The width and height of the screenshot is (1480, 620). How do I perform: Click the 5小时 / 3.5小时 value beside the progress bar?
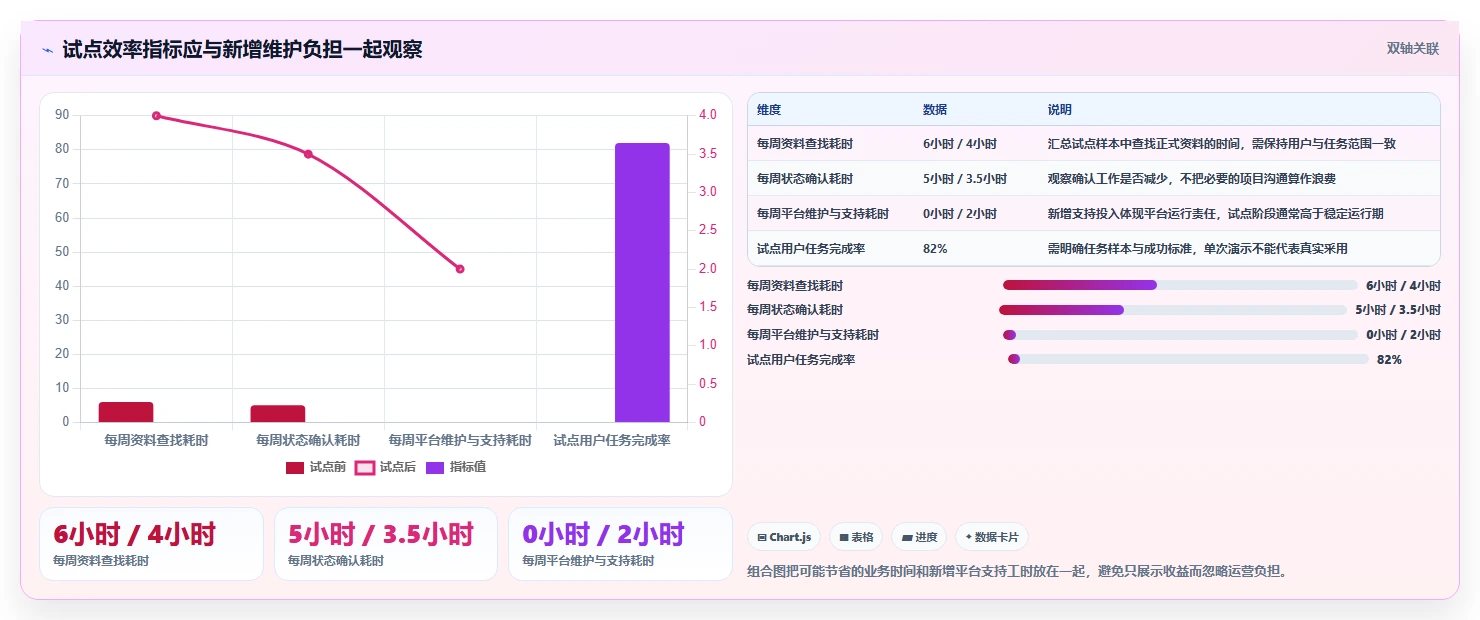[1398, 310]
